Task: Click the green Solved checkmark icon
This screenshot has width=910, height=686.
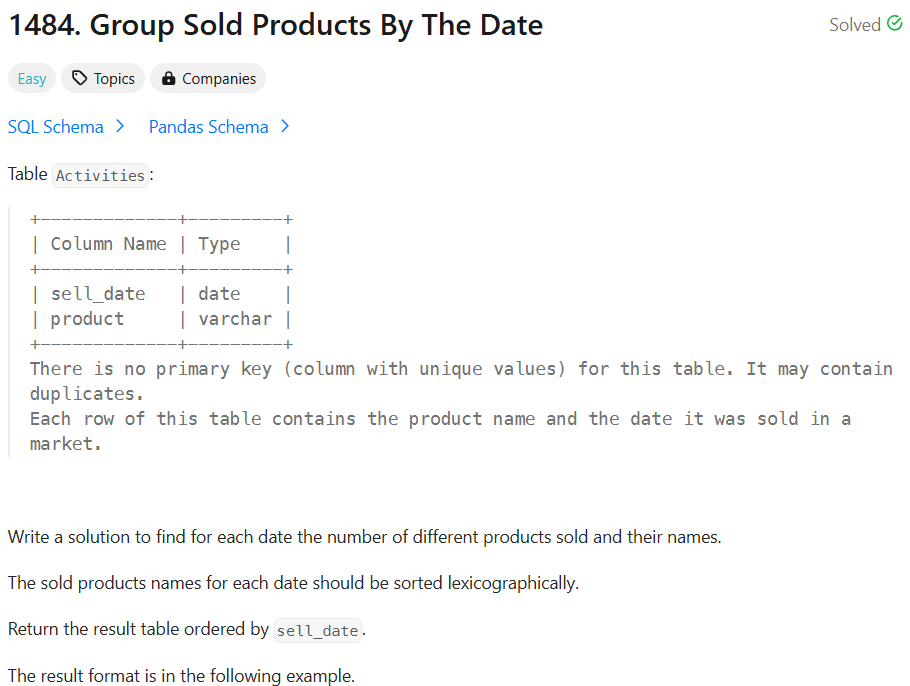Action: 894,23
